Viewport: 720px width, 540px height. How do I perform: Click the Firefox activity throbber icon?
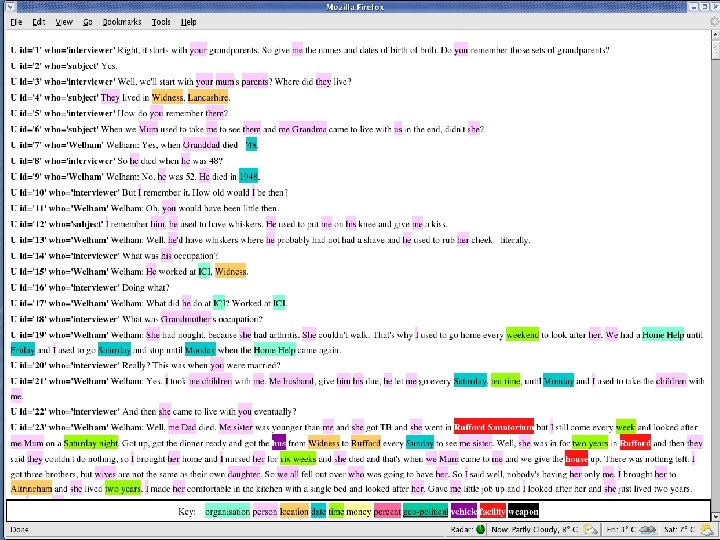(714, 22)
